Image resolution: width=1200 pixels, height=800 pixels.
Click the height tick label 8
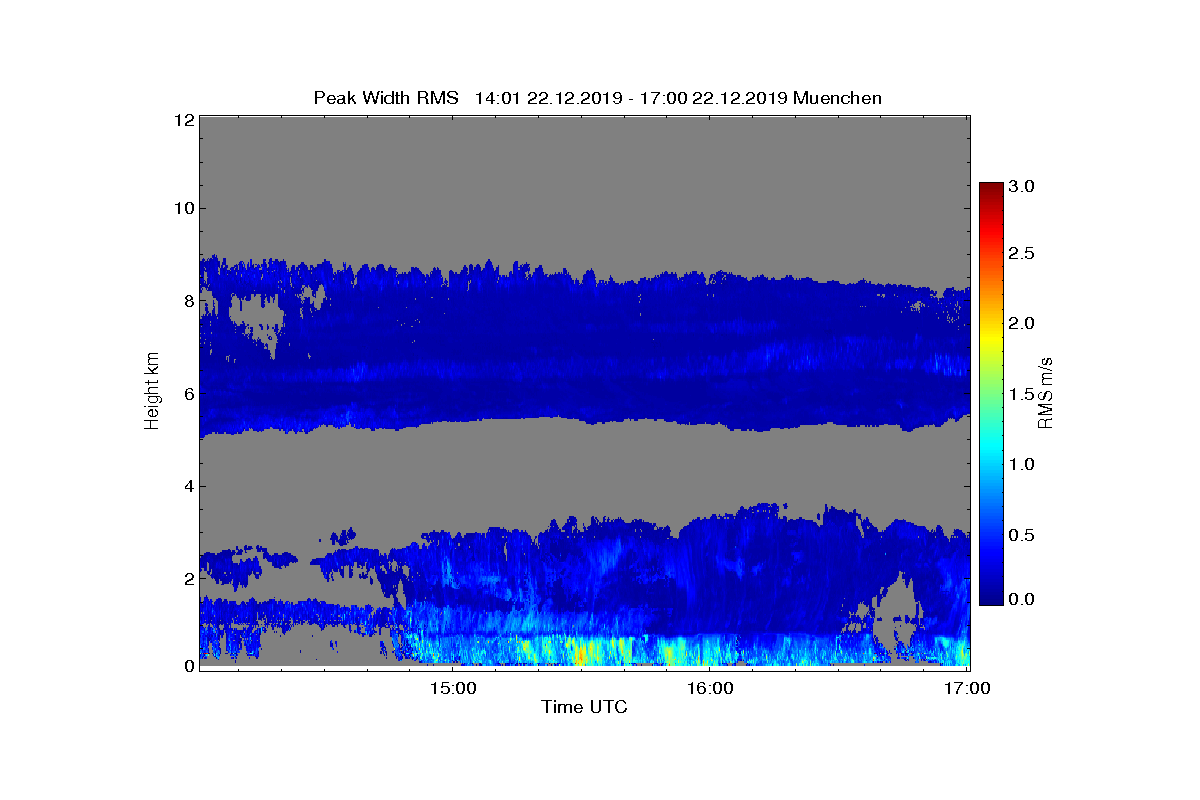coord(187,301)
